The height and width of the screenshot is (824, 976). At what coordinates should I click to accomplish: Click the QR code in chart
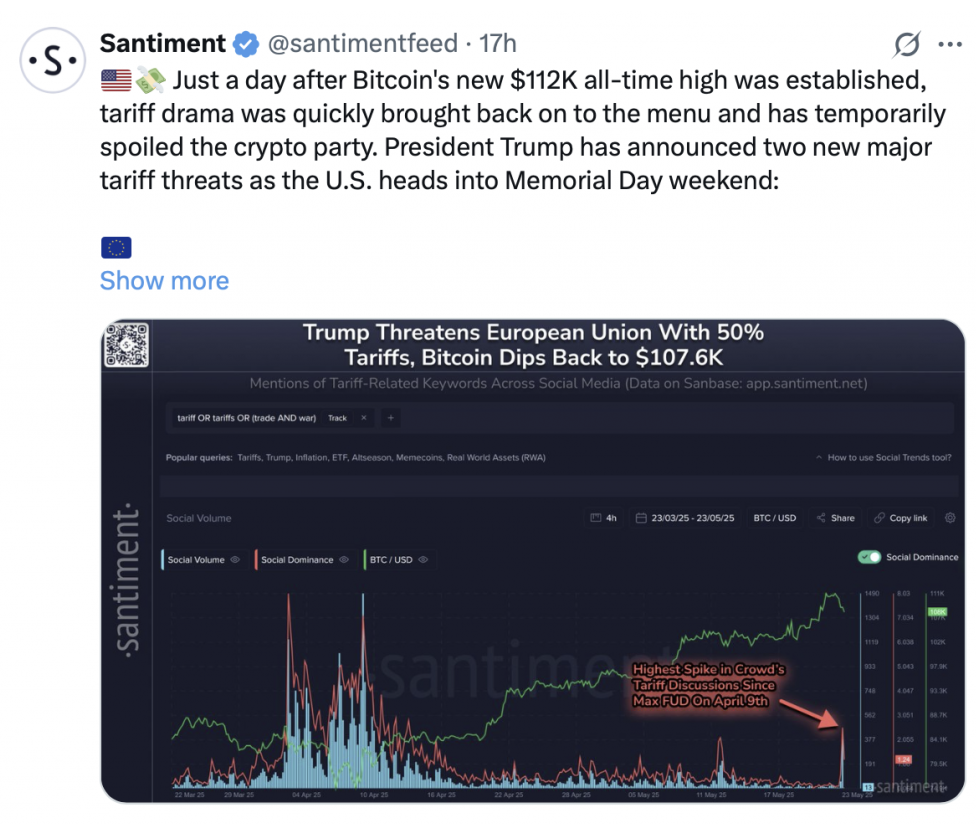coord(126,344)
